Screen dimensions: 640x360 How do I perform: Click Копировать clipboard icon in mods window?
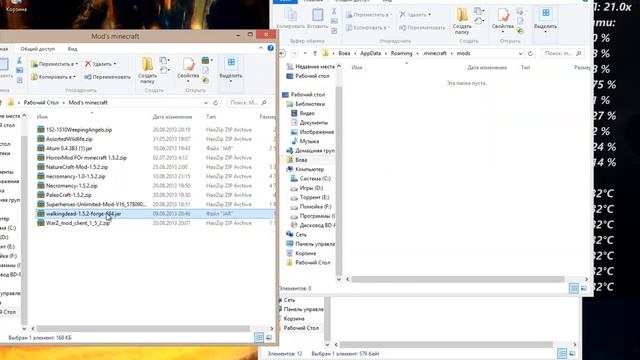click(291, 19)
